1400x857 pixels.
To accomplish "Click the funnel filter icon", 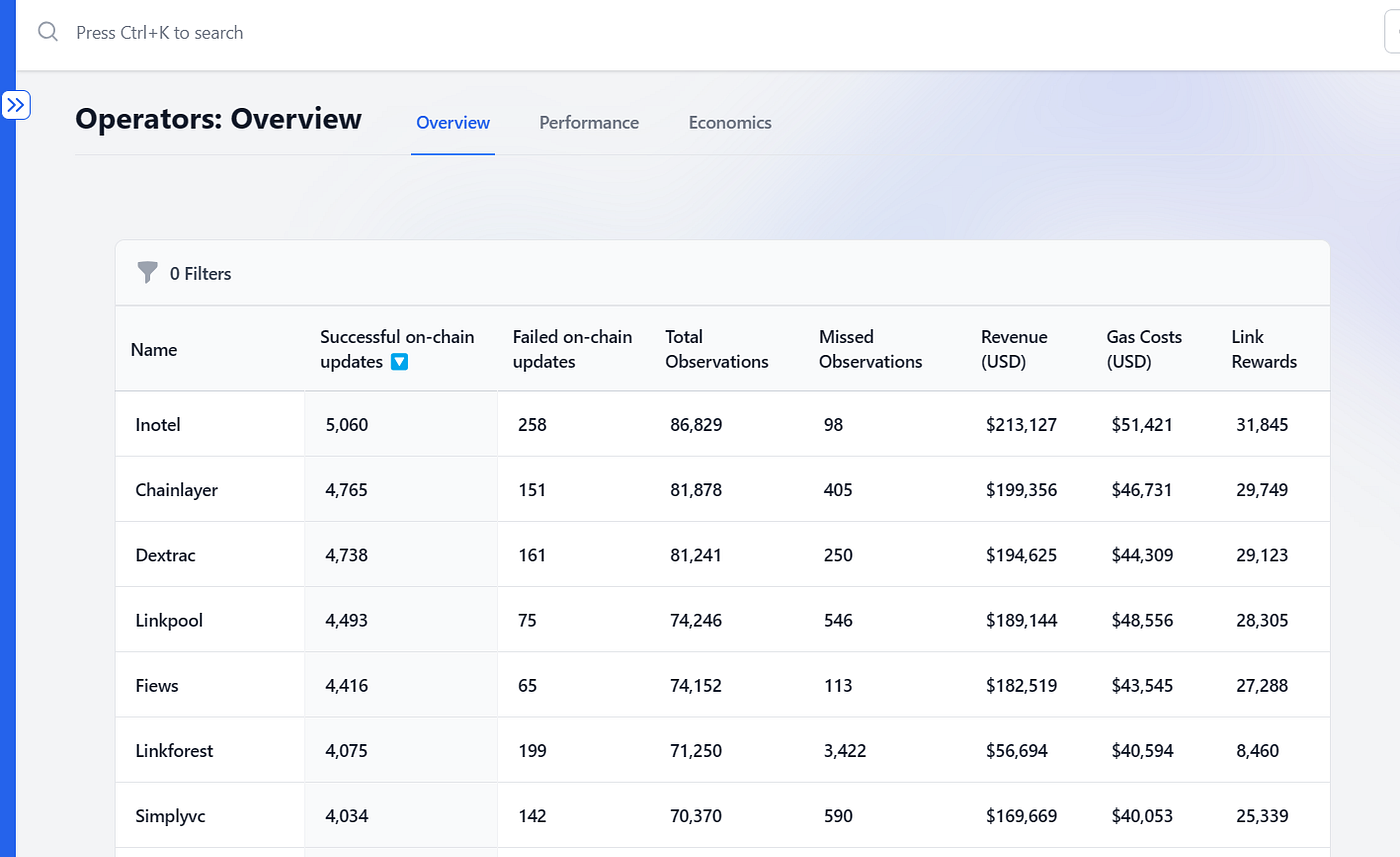I will (x=148, y=273).
